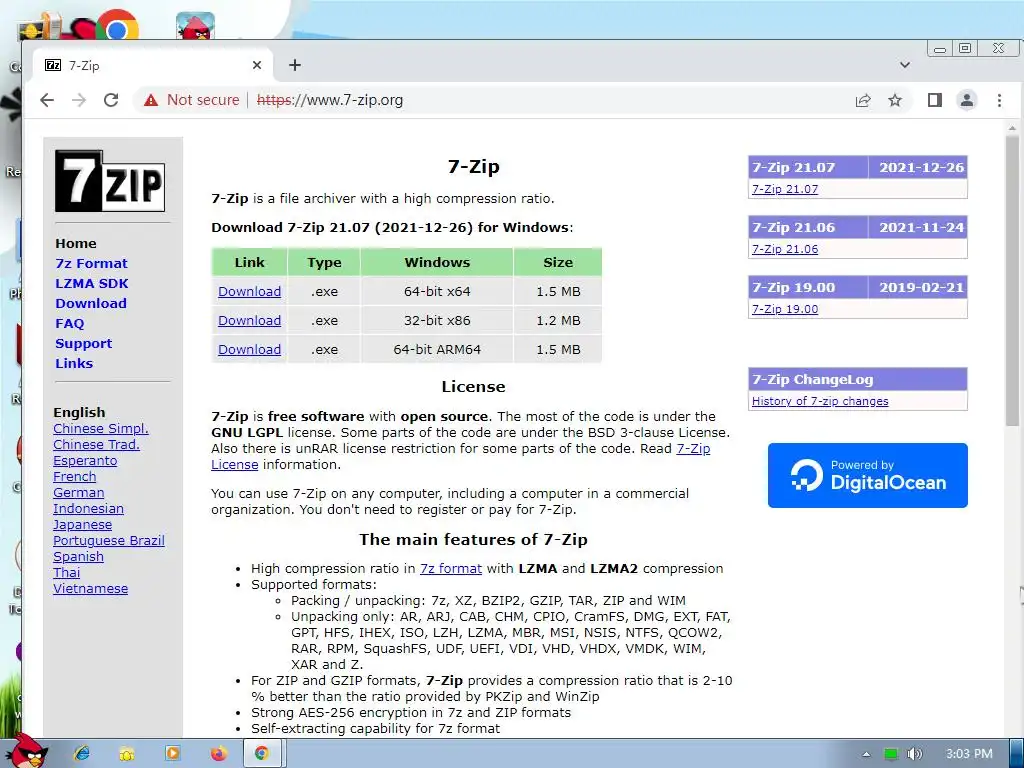Open Chrome's side panel icon
The width and height of the screenshot is (1024, 768).
point(935,100)
